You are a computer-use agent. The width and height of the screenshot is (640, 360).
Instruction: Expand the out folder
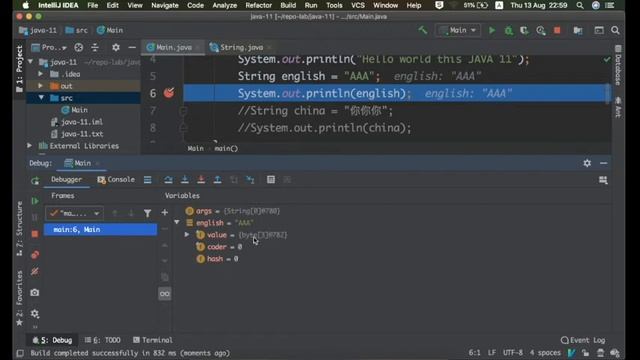click(x=40, y=86)
